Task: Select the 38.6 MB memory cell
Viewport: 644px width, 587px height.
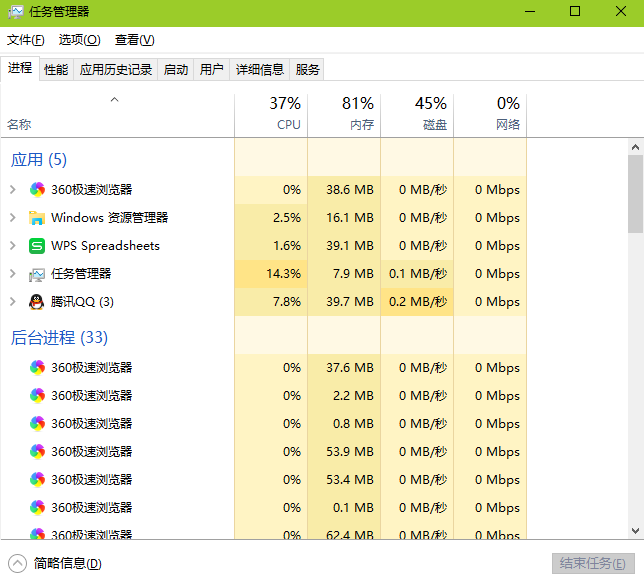Action: point(344,189)
